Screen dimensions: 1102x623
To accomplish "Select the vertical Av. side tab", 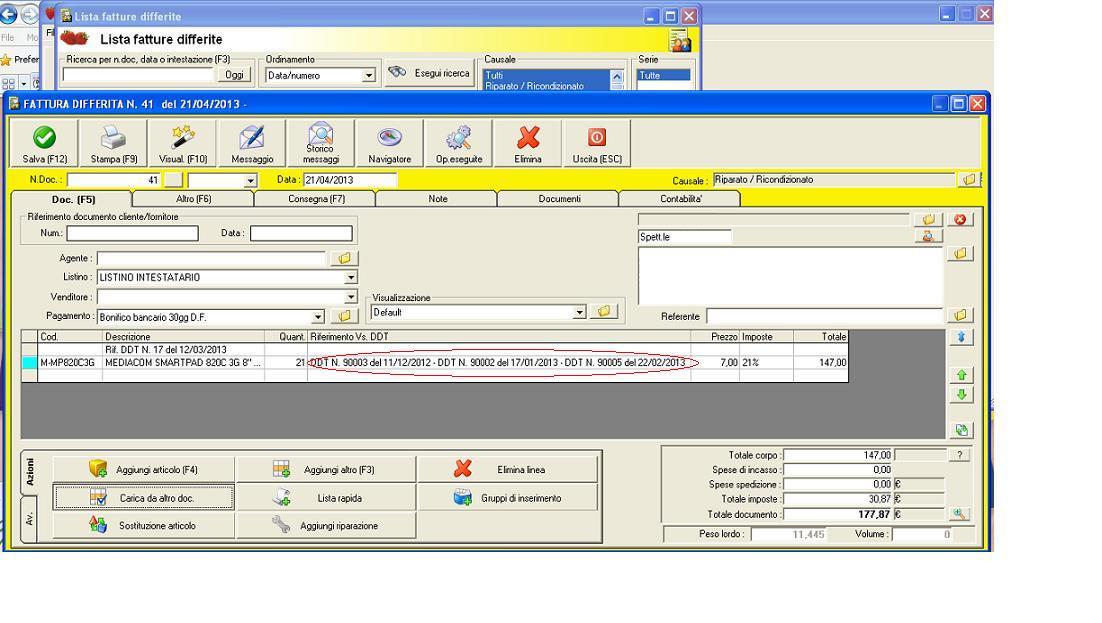I will [x=30, y=519].
